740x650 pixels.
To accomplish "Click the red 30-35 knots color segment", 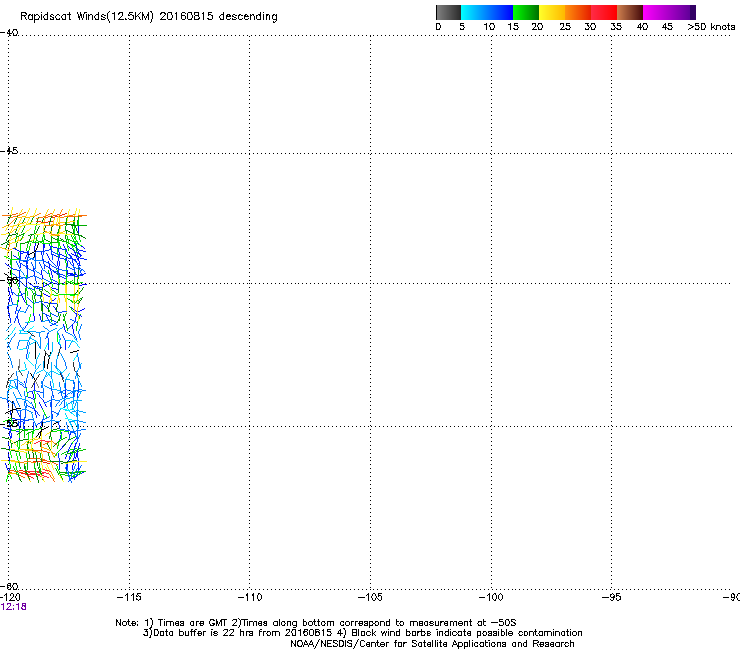I will click(604, 12).
